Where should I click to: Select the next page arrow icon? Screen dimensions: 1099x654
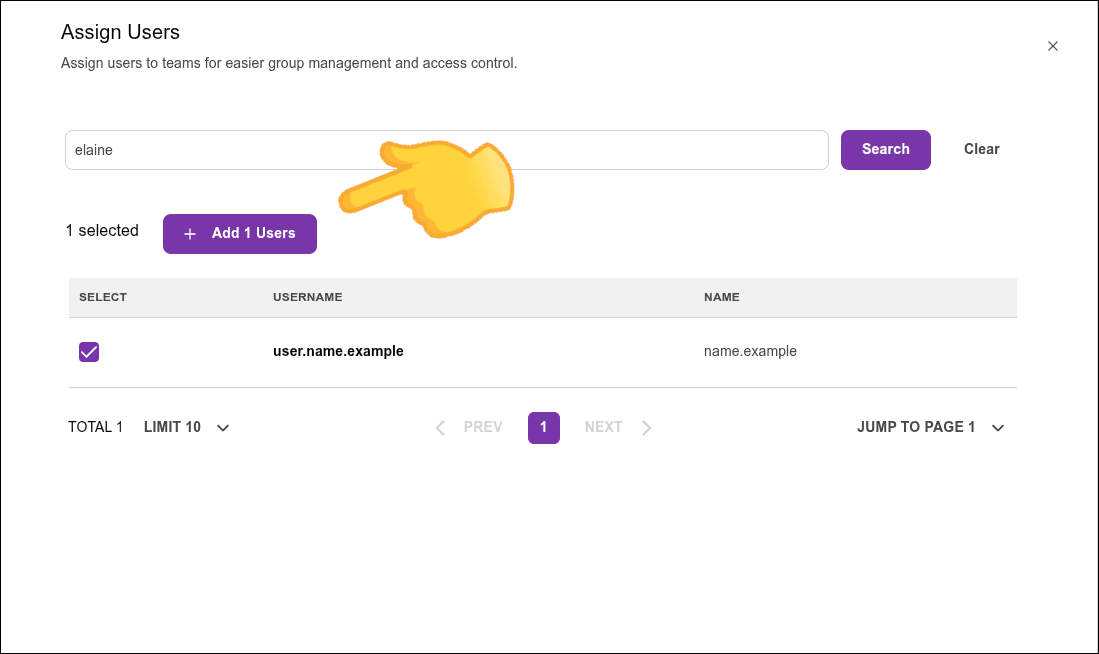(x=647, y=427)
